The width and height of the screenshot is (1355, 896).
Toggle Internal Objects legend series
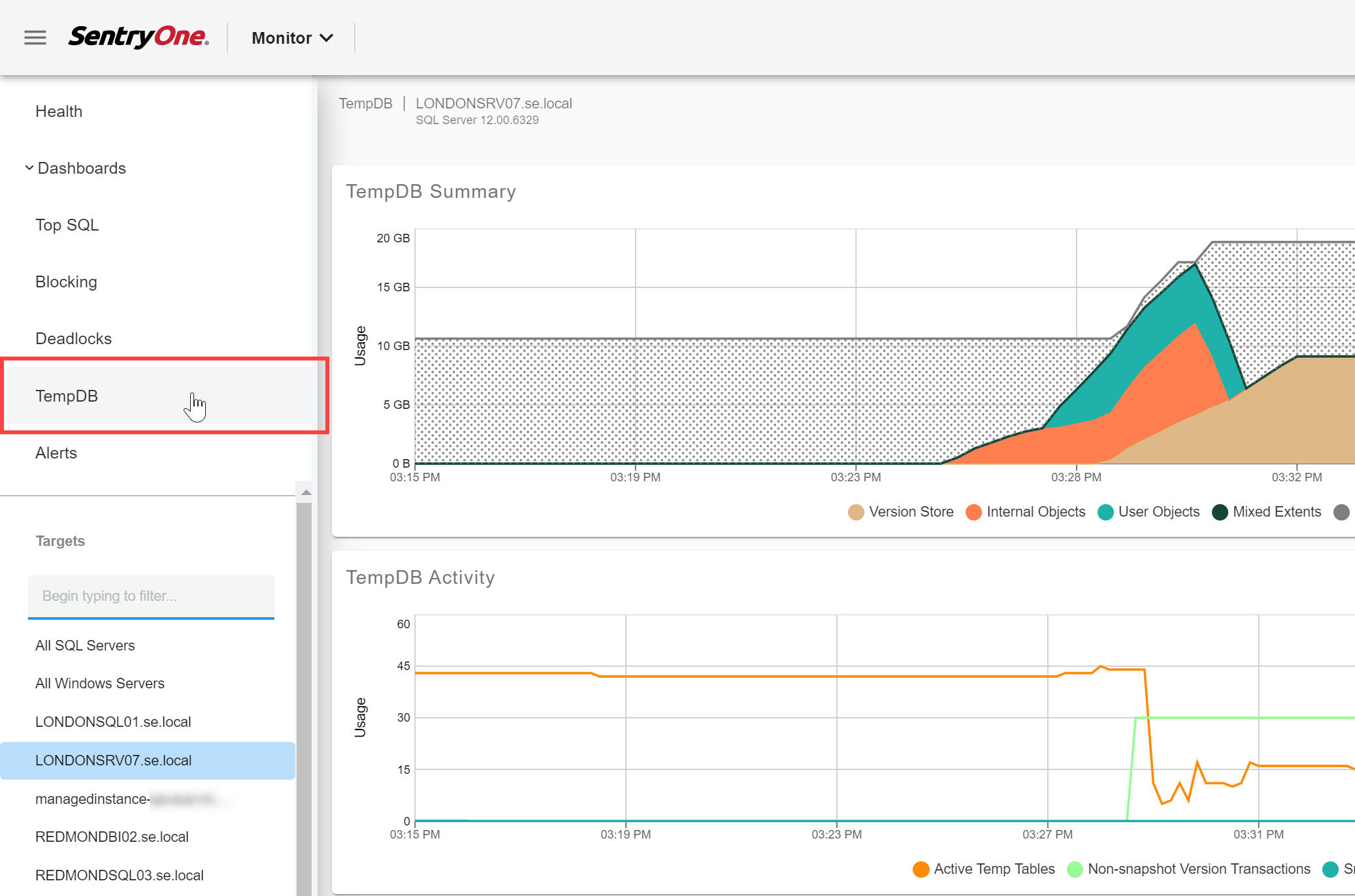point(1026,512)
